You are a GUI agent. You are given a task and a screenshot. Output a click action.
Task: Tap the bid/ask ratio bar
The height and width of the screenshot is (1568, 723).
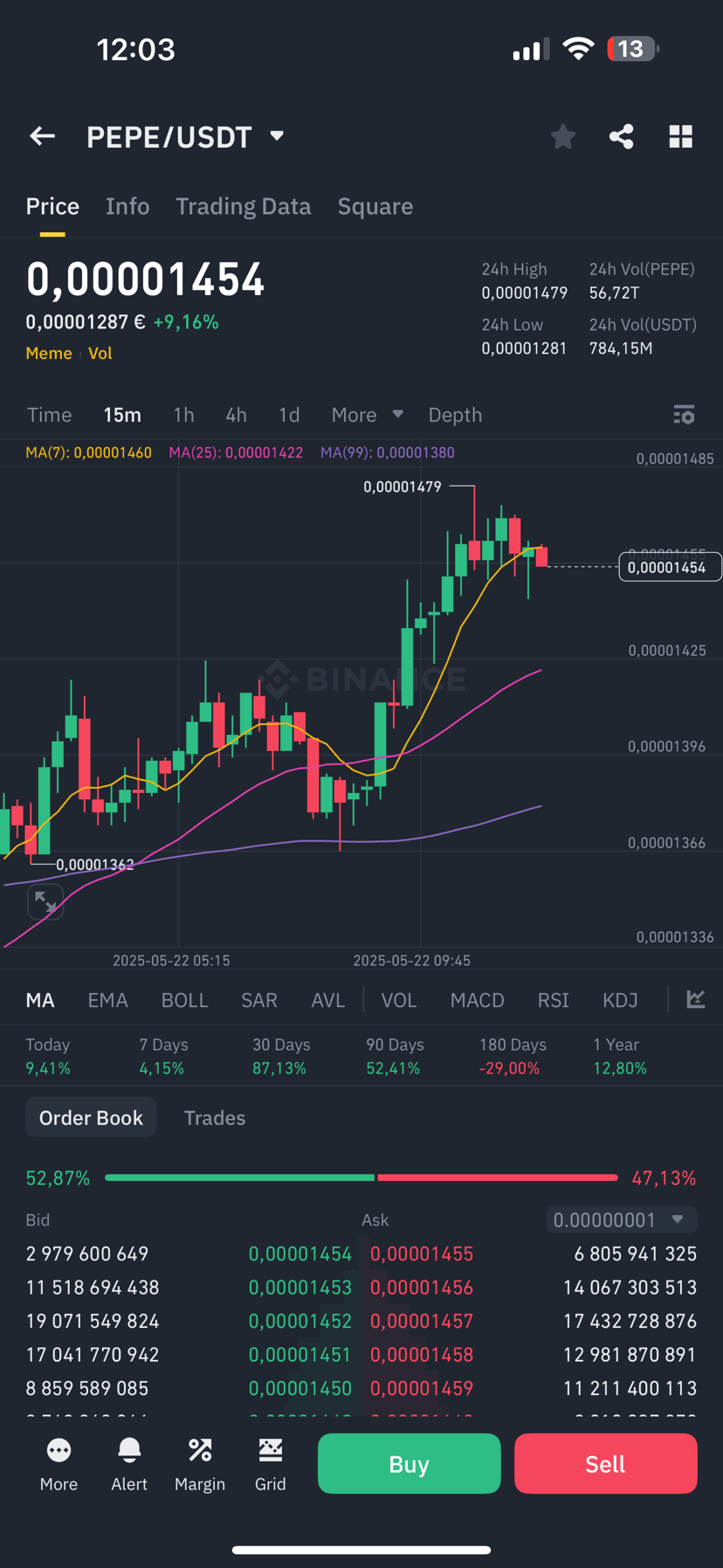point(361,1178)
